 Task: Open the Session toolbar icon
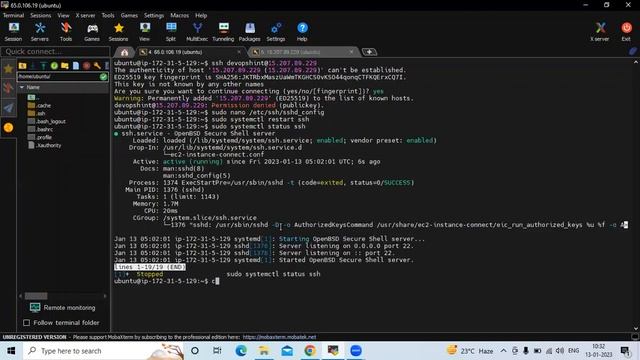13,31
